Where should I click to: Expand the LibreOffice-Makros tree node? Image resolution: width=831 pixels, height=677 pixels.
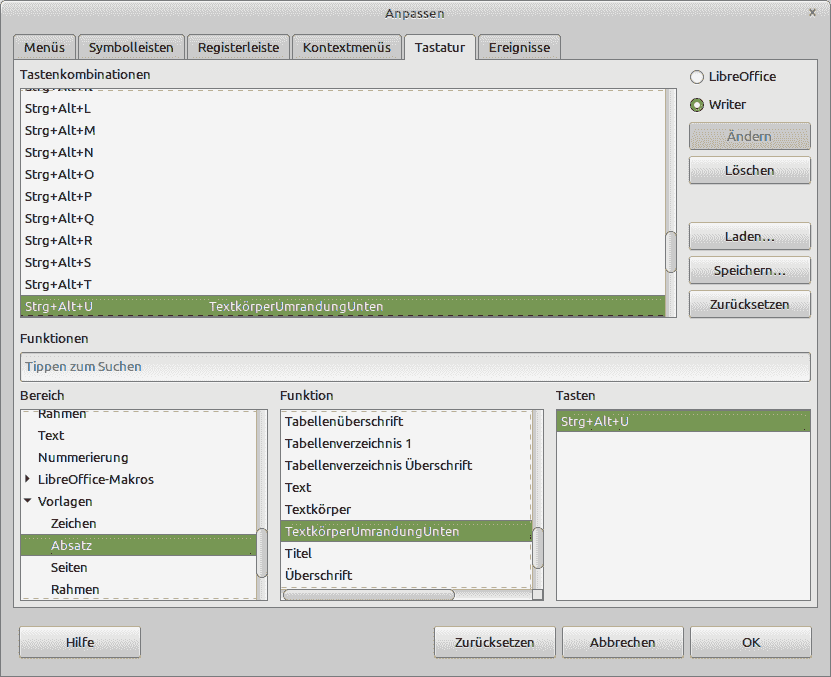click(28, 480)
